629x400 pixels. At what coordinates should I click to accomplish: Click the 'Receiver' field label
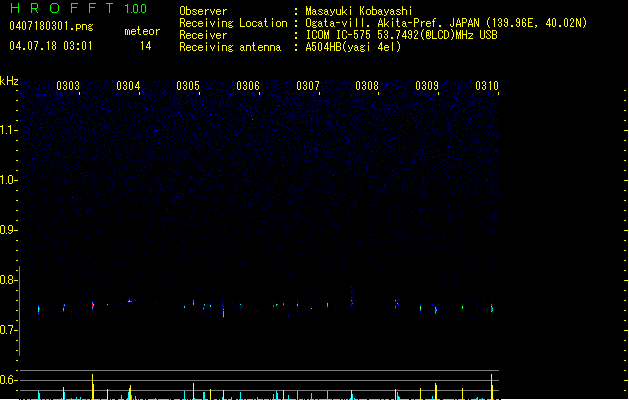[203, 35]
